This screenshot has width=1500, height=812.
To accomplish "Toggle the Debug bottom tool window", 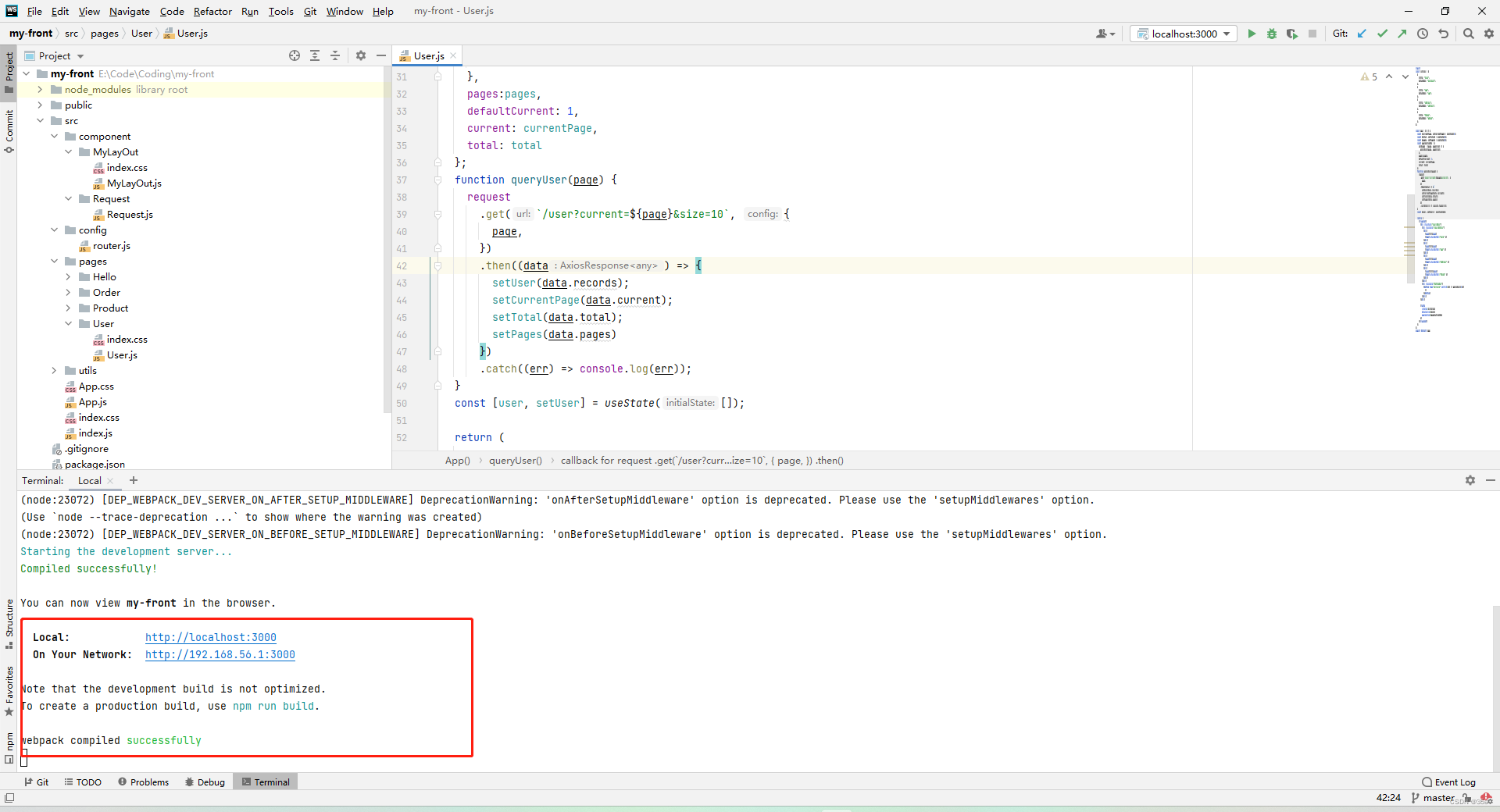I will coord(205,782).
